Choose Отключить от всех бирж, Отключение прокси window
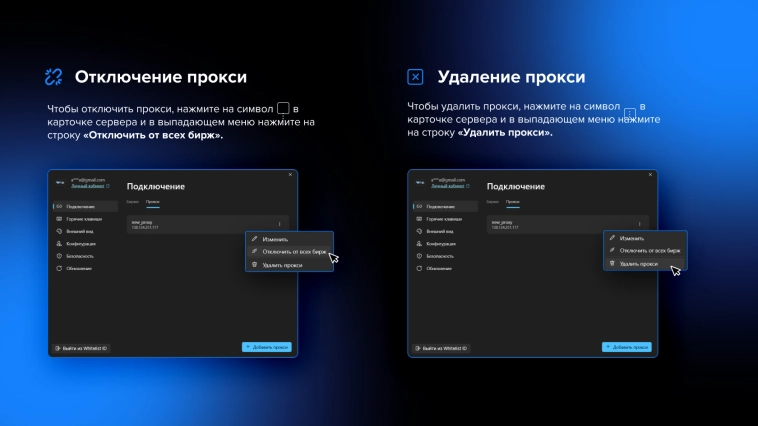 [x=289, y=251]
